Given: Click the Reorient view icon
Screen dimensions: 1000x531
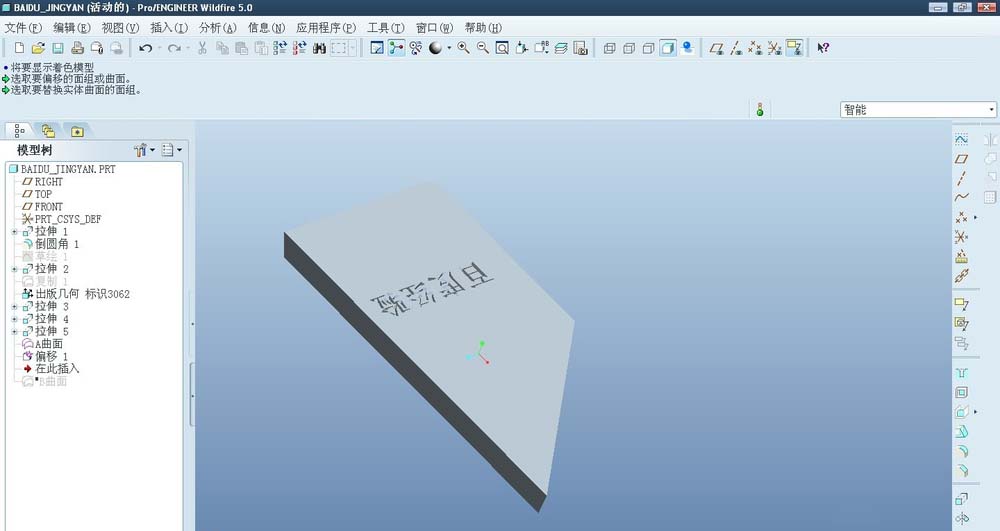Looking at the screenshot, I should [522, 48].
